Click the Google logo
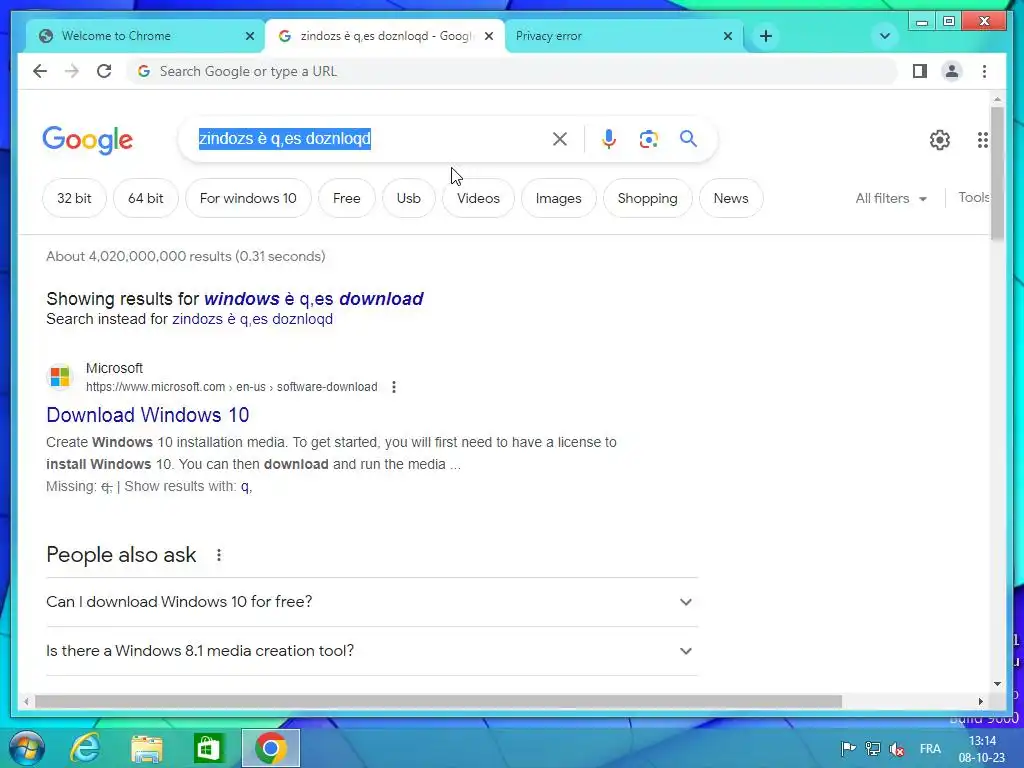 point(88,140)
